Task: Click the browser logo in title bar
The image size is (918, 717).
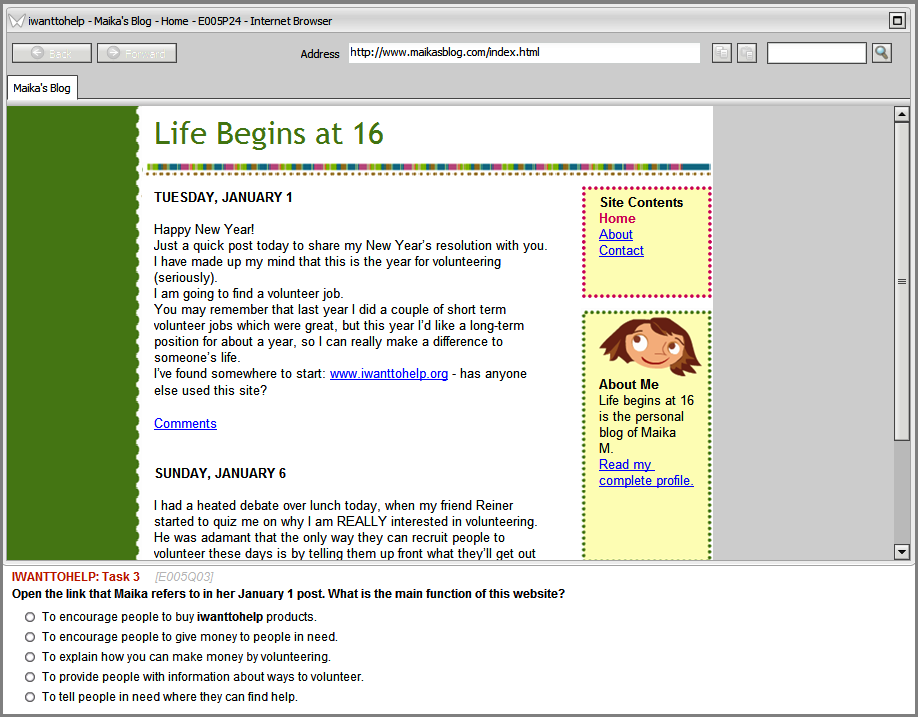Action: point(17,21)
